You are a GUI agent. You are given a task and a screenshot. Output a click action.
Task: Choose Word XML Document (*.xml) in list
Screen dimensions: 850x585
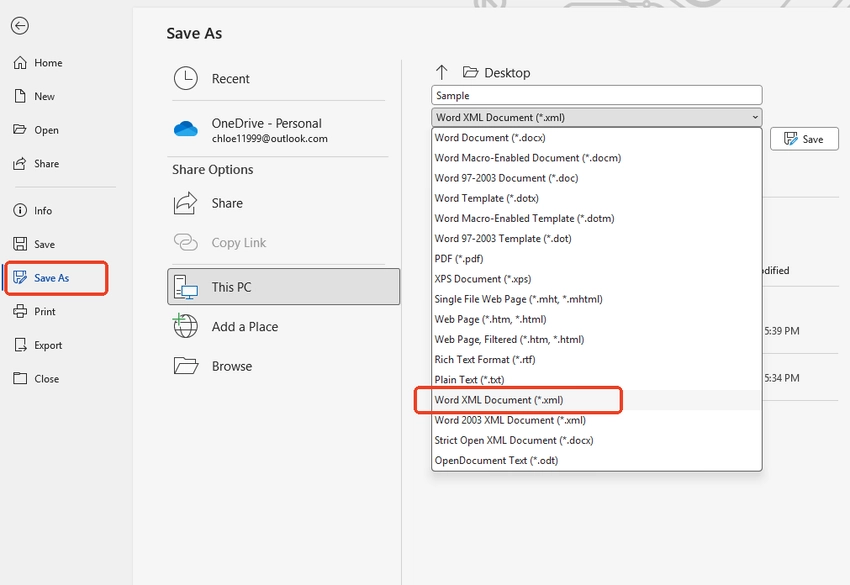coord(597,400)
